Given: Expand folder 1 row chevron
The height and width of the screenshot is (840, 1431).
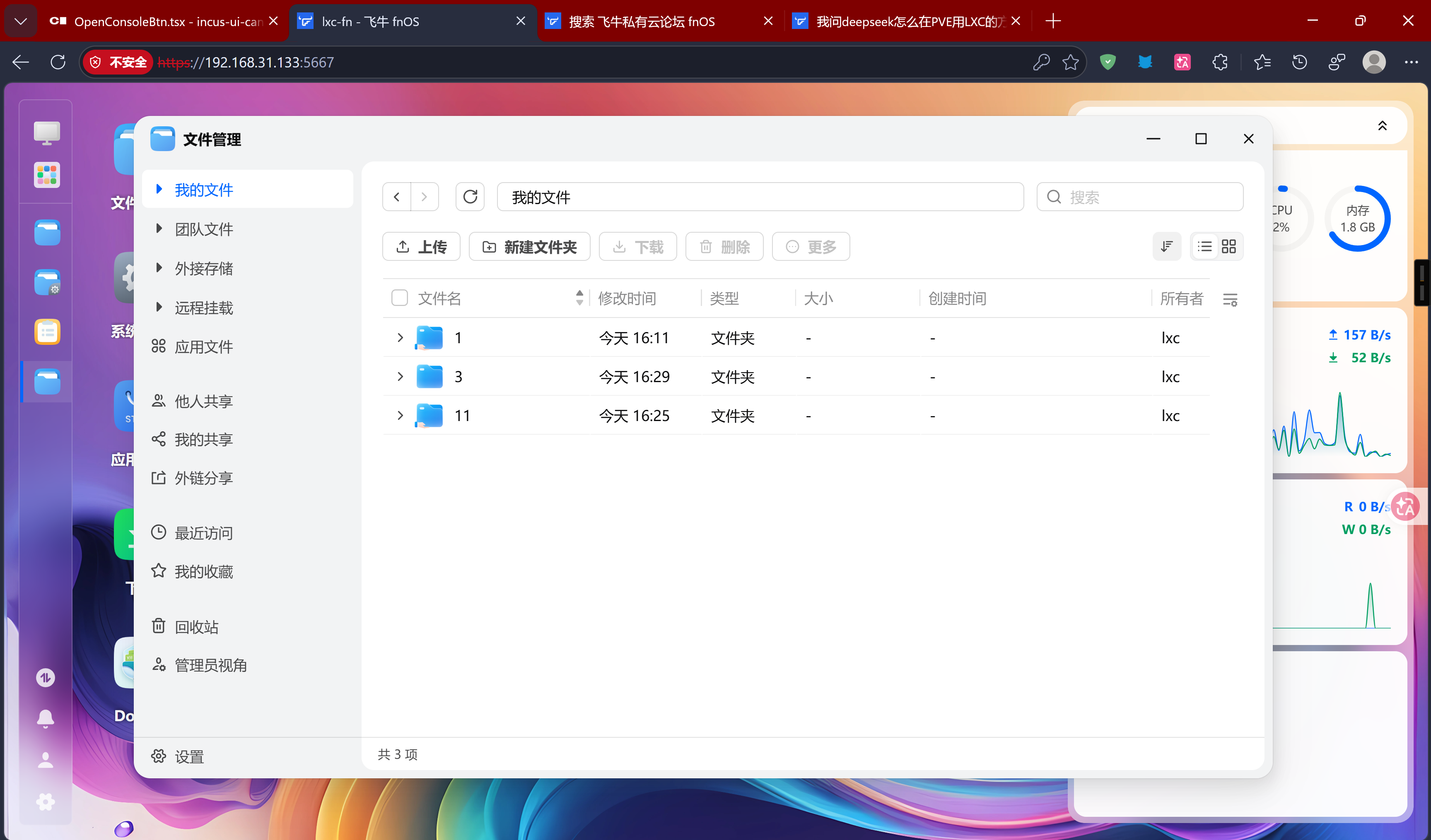Looking at the screenshot, I should [400, 338].
